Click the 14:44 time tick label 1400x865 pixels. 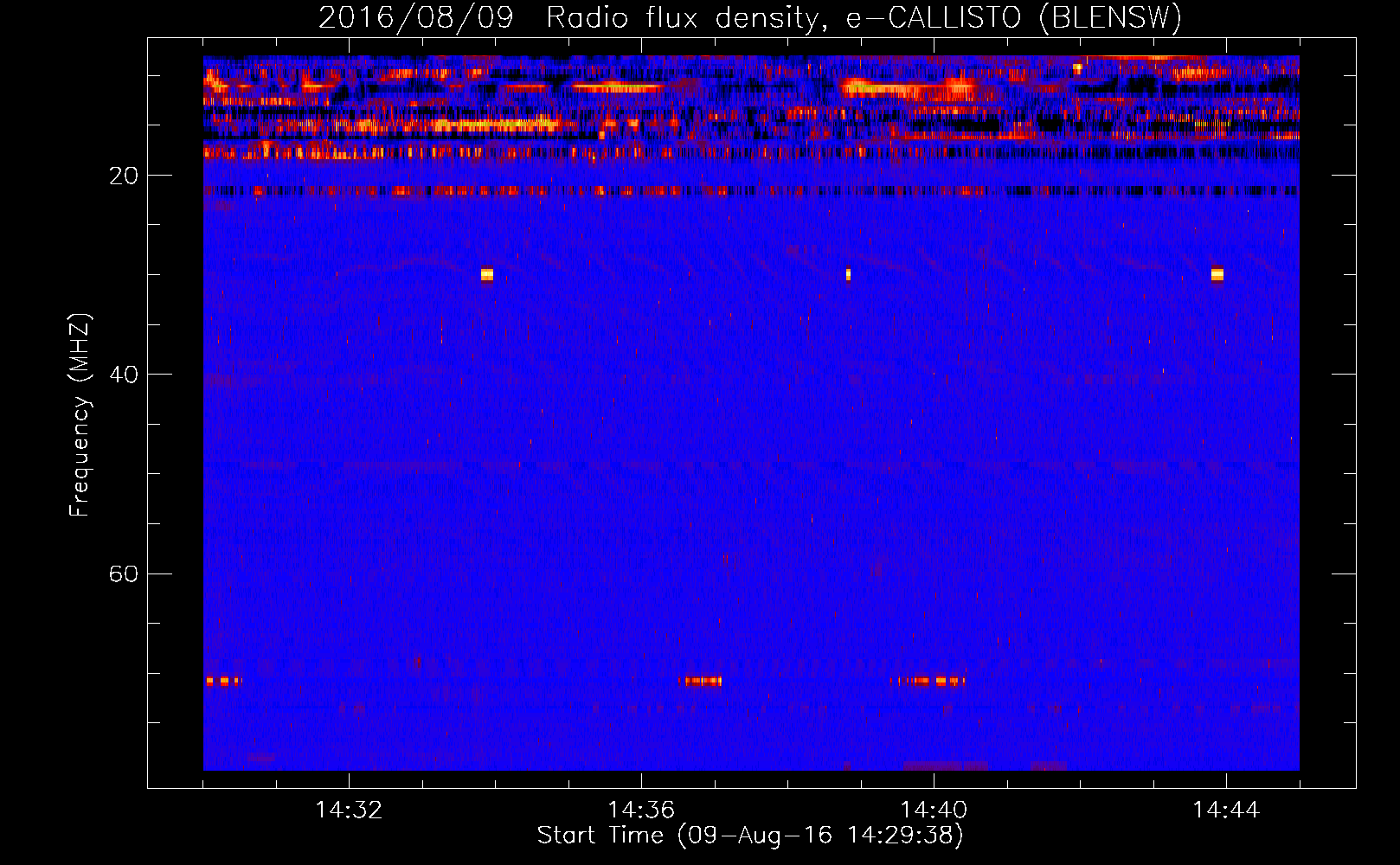(1226, 811)
